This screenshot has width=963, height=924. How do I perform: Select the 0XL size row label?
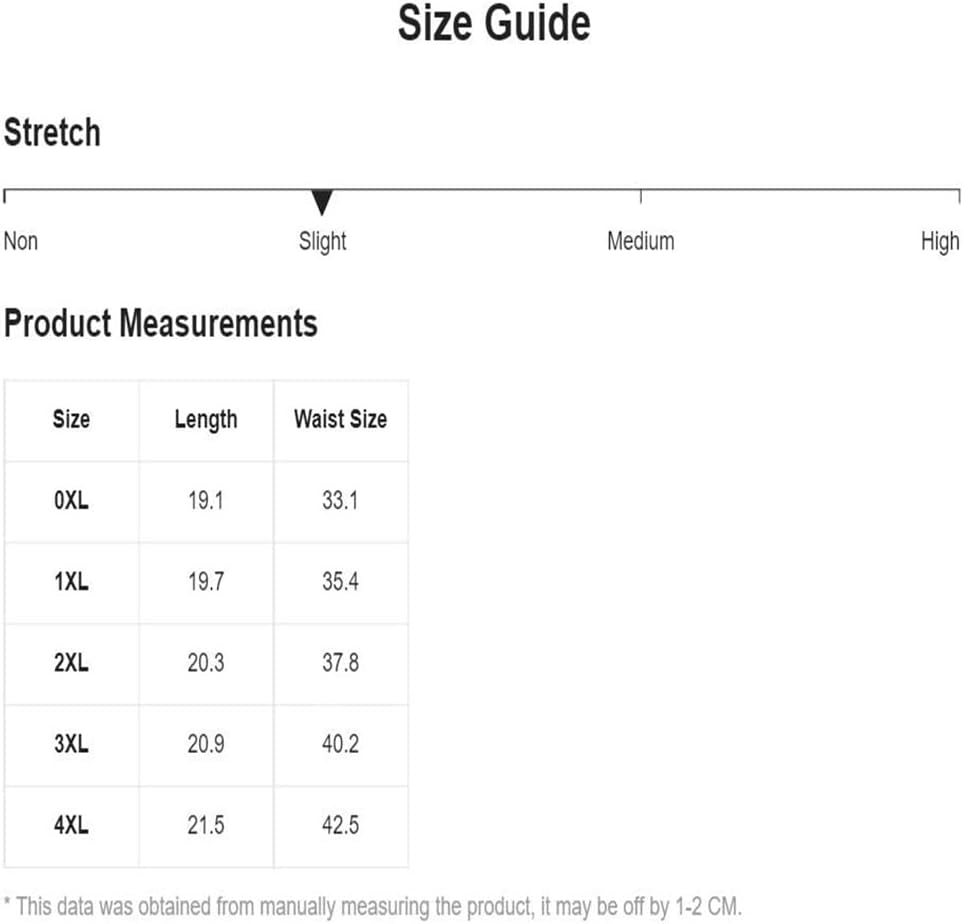point(71,501)
